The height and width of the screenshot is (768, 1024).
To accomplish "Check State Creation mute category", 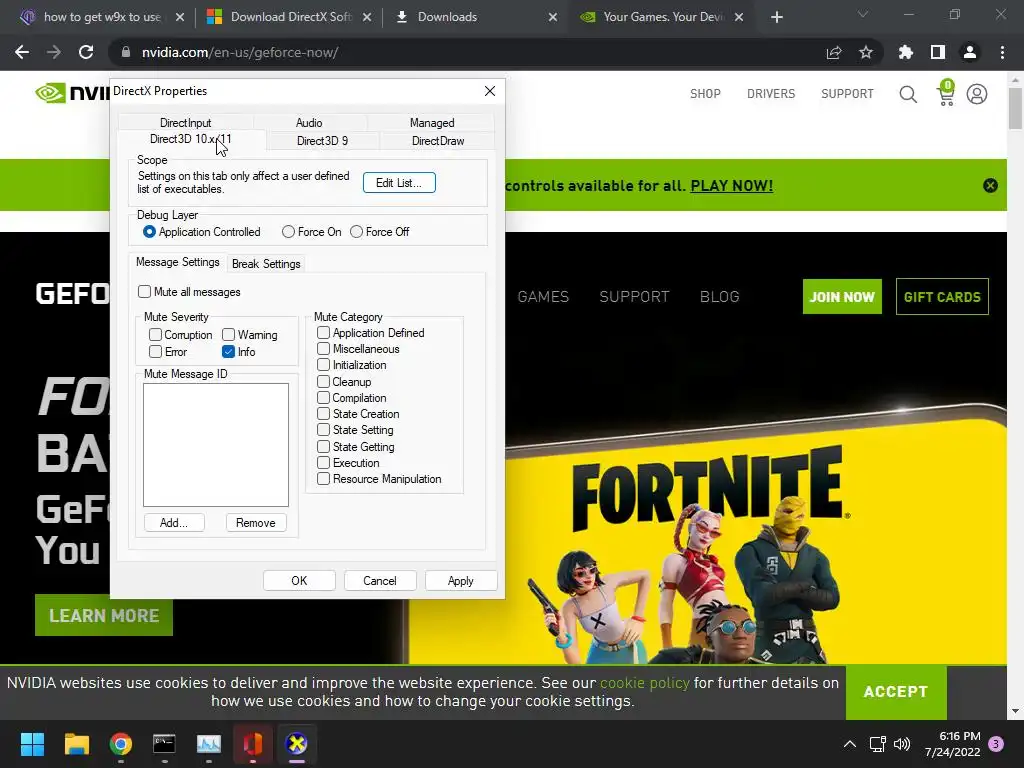I will pyautogui.click(x=323, y=413).
